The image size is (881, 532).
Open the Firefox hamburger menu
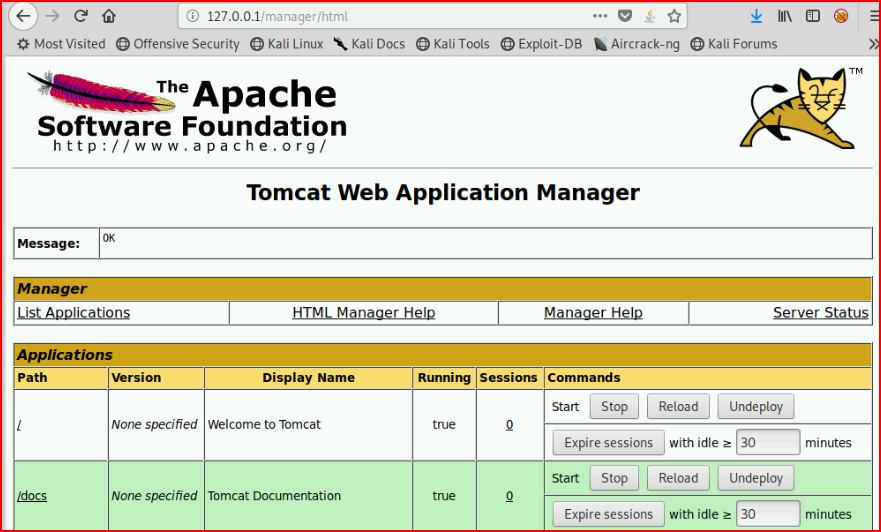[874, 16]
